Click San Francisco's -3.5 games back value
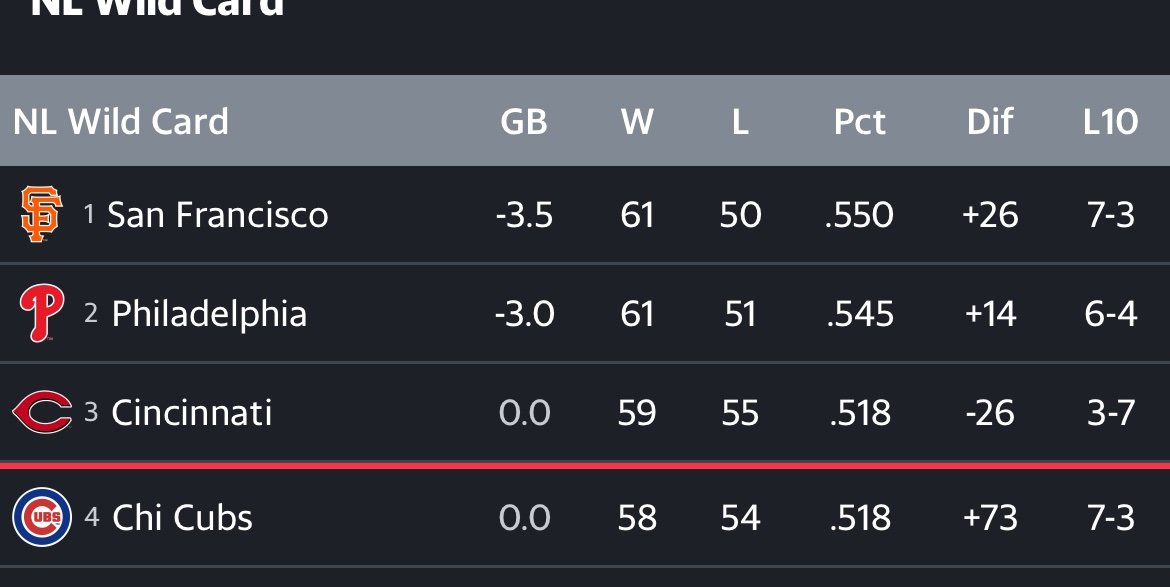Viewport: 1170px width, 587px height. (x=524, y=215)
